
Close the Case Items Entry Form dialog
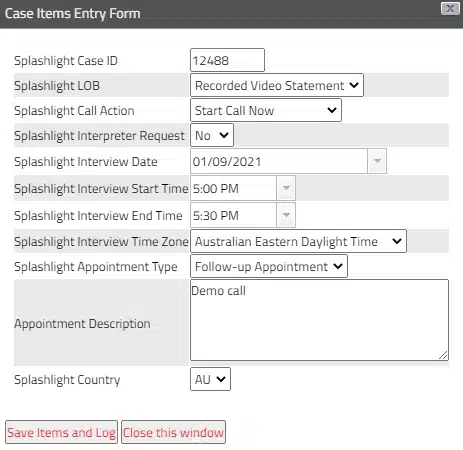[450, 8]
